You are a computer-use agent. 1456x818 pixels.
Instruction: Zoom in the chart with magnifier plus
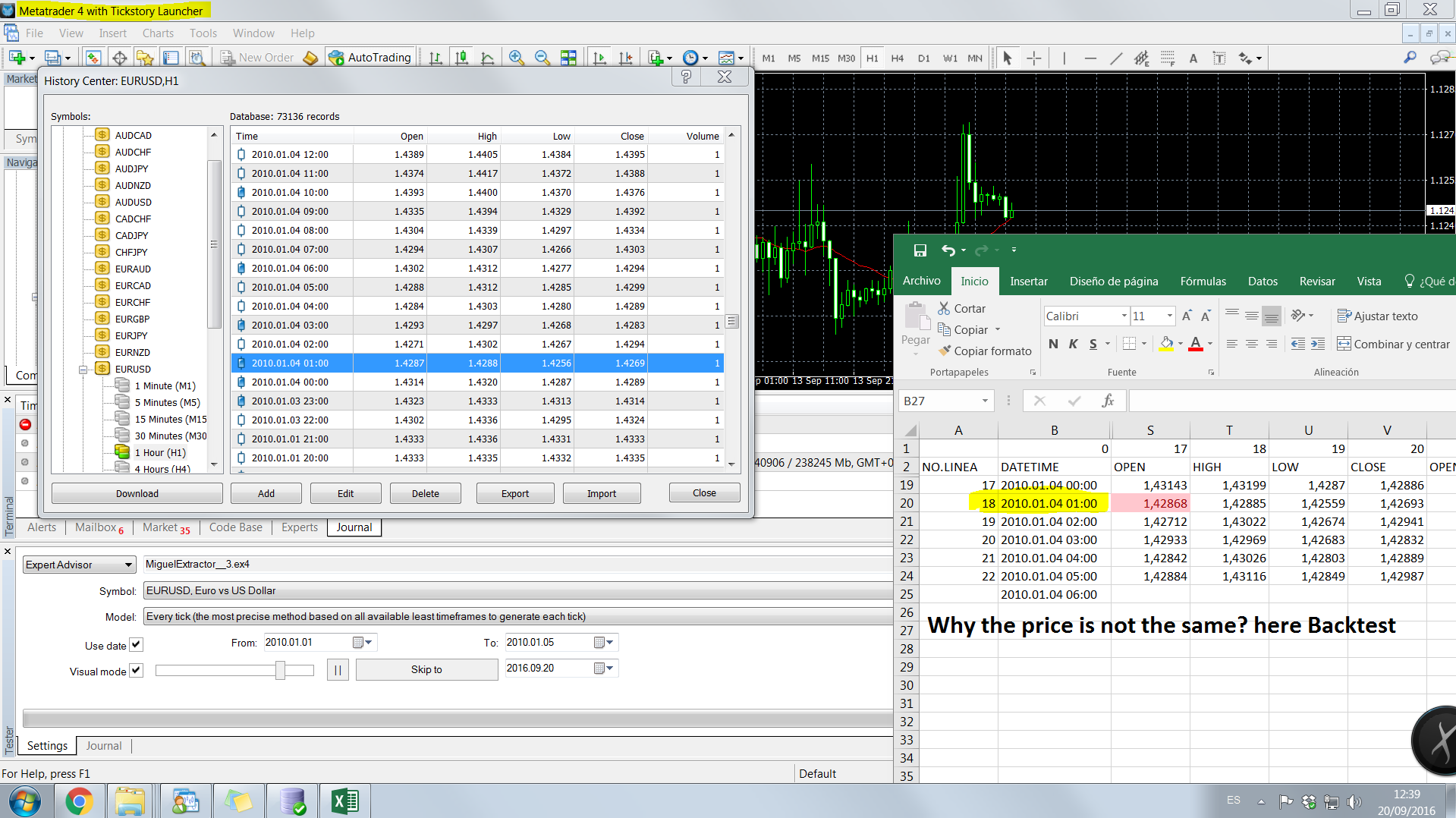point(517,58)
